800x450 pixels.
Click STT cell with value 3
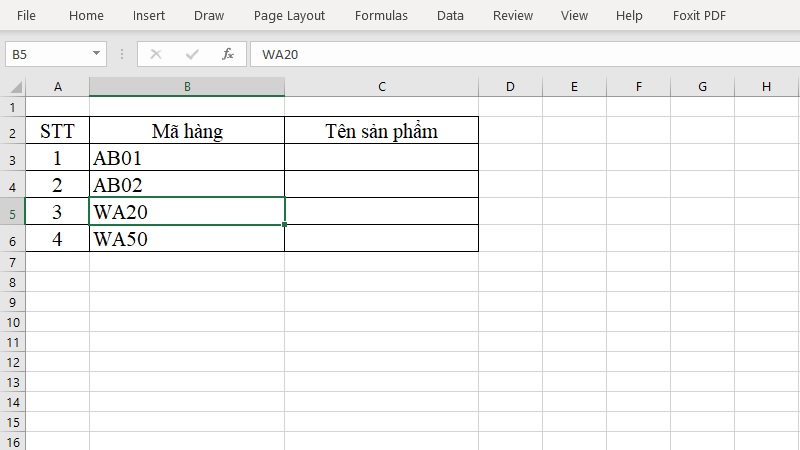click(58, 211)
